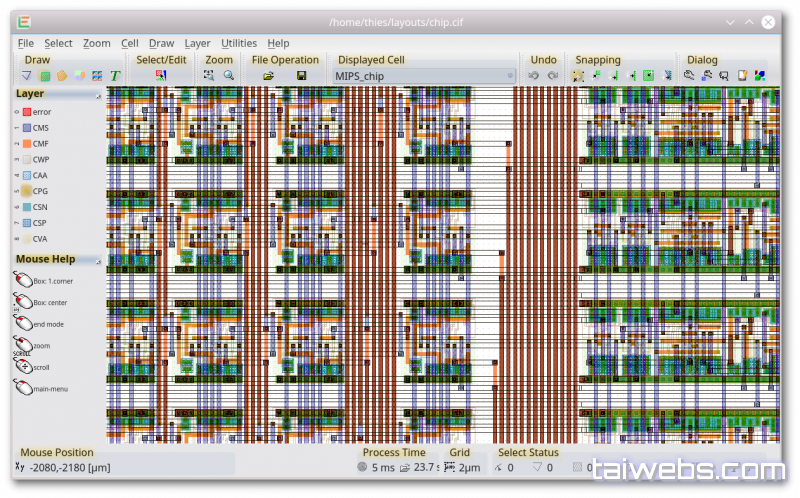Click the magnifier zoom icon
Image resolution: width=800 pixels, height=498 pixels.
(x=228, y=76)
